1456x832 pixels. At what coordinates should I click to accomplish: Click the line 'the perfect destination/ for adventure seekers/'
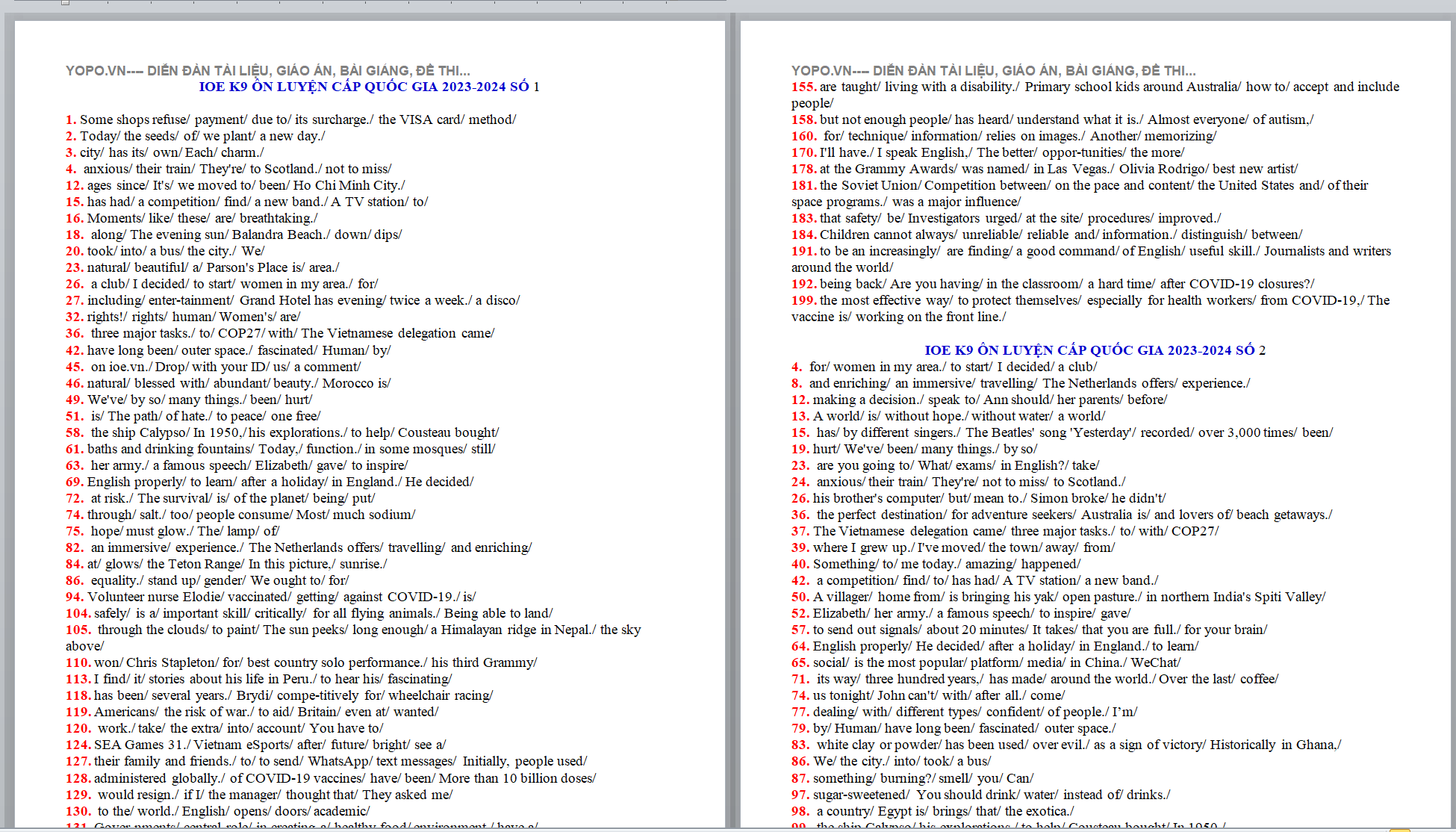point(1062,515)
